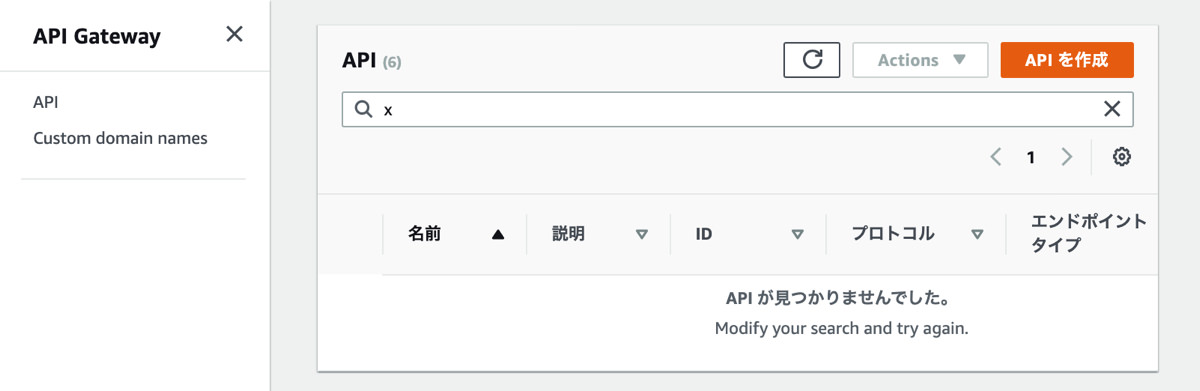Refresh the API list
Viewport: 1200px width, 391px height.
click(x=812, y=60)
